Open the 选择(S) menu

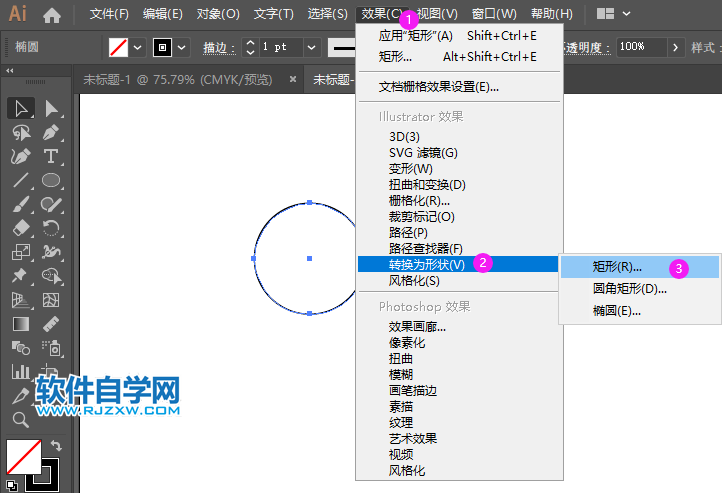pos(327,14)
